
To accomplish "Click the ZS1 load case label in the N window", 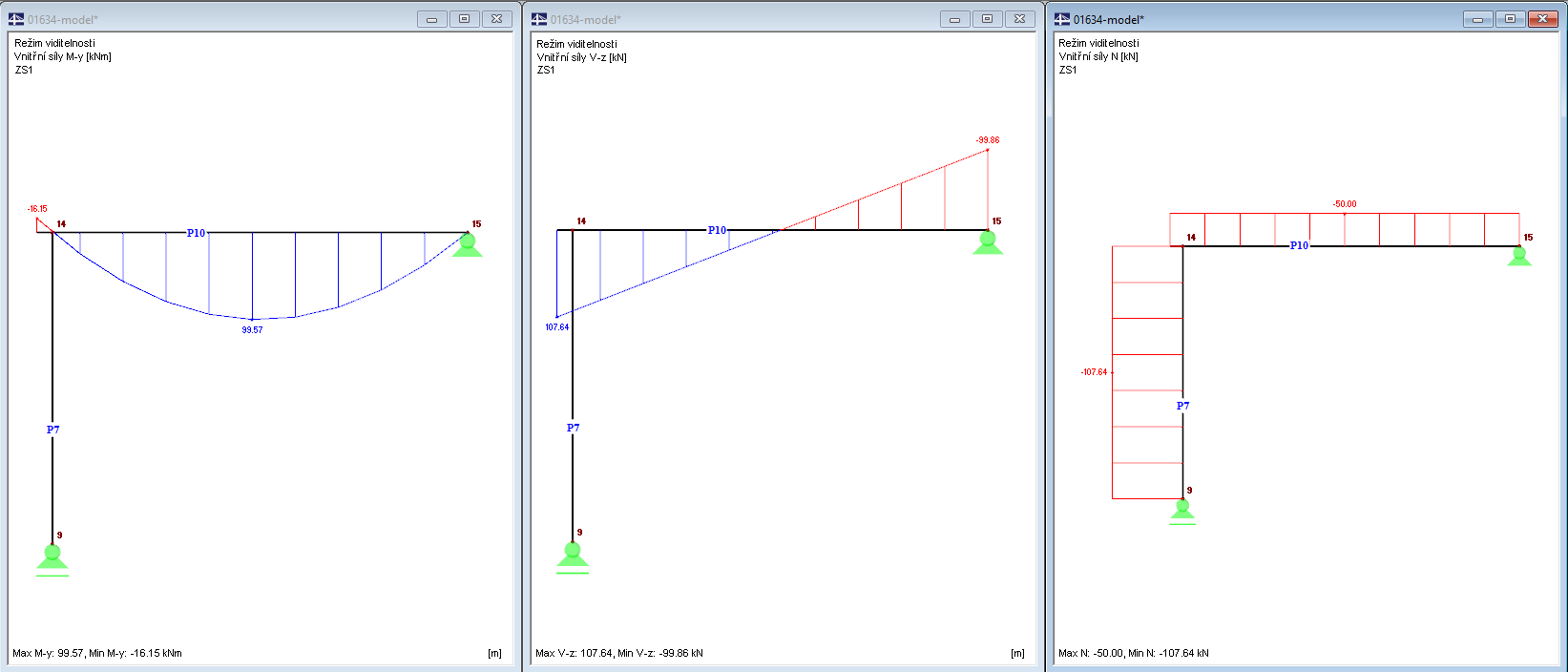I will 1068,70.
